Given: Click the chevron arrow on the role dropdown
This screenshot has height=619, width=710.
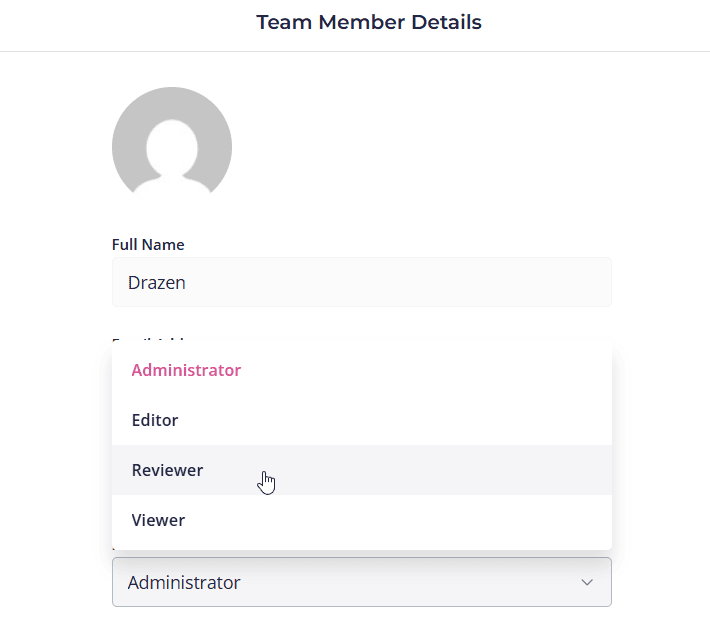Looking at the screenshot, I should (587, 582).
